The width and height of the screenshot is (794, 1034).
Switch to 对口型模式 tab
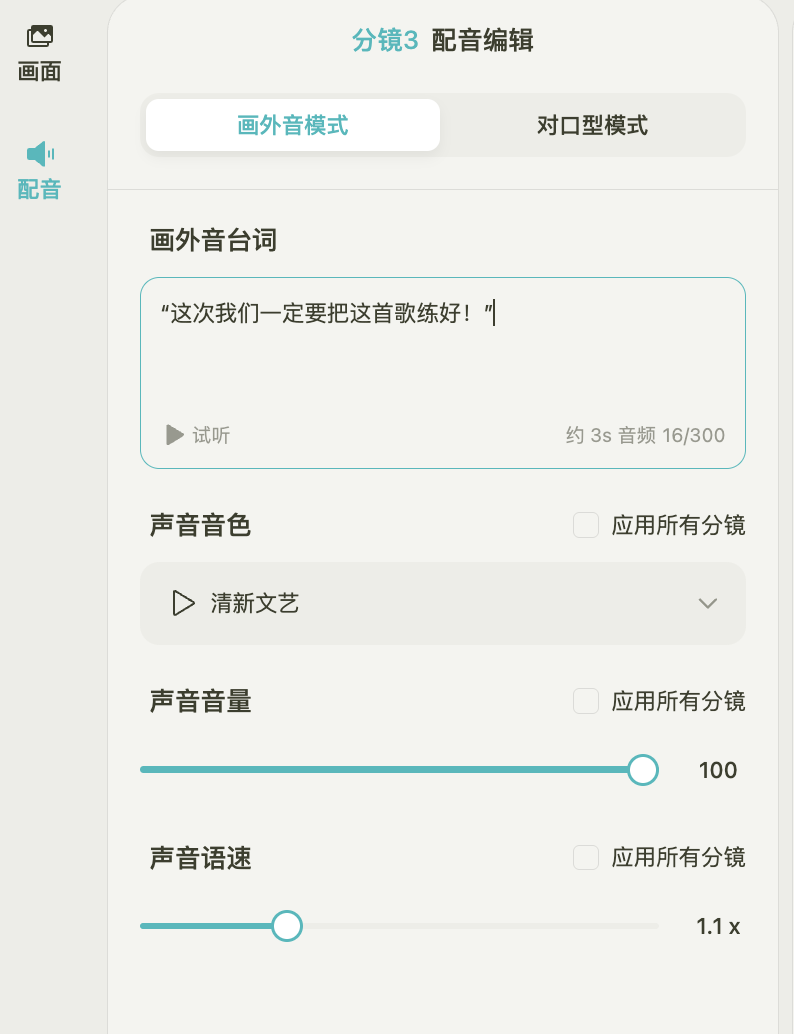(592, 125)
